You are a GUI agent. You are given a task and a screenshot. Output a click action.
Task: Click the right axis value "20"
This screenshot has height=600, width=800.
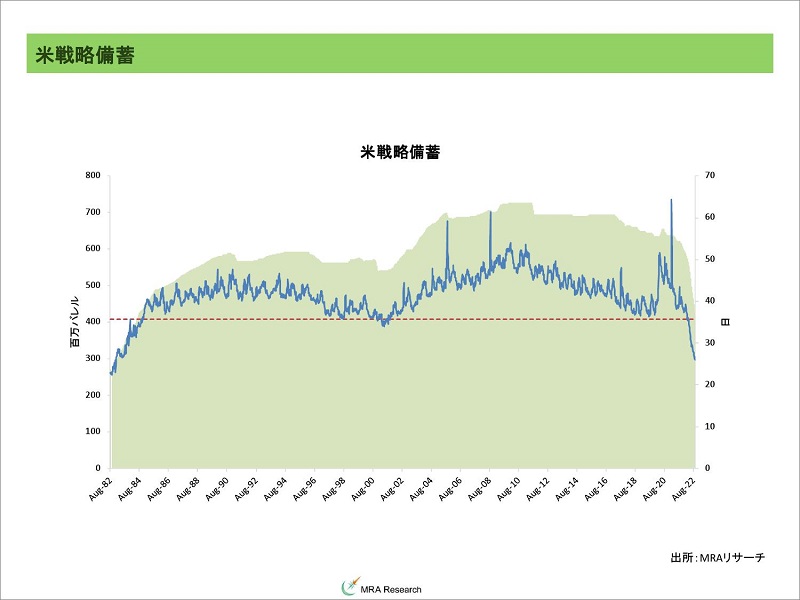[x=710, y=384]
